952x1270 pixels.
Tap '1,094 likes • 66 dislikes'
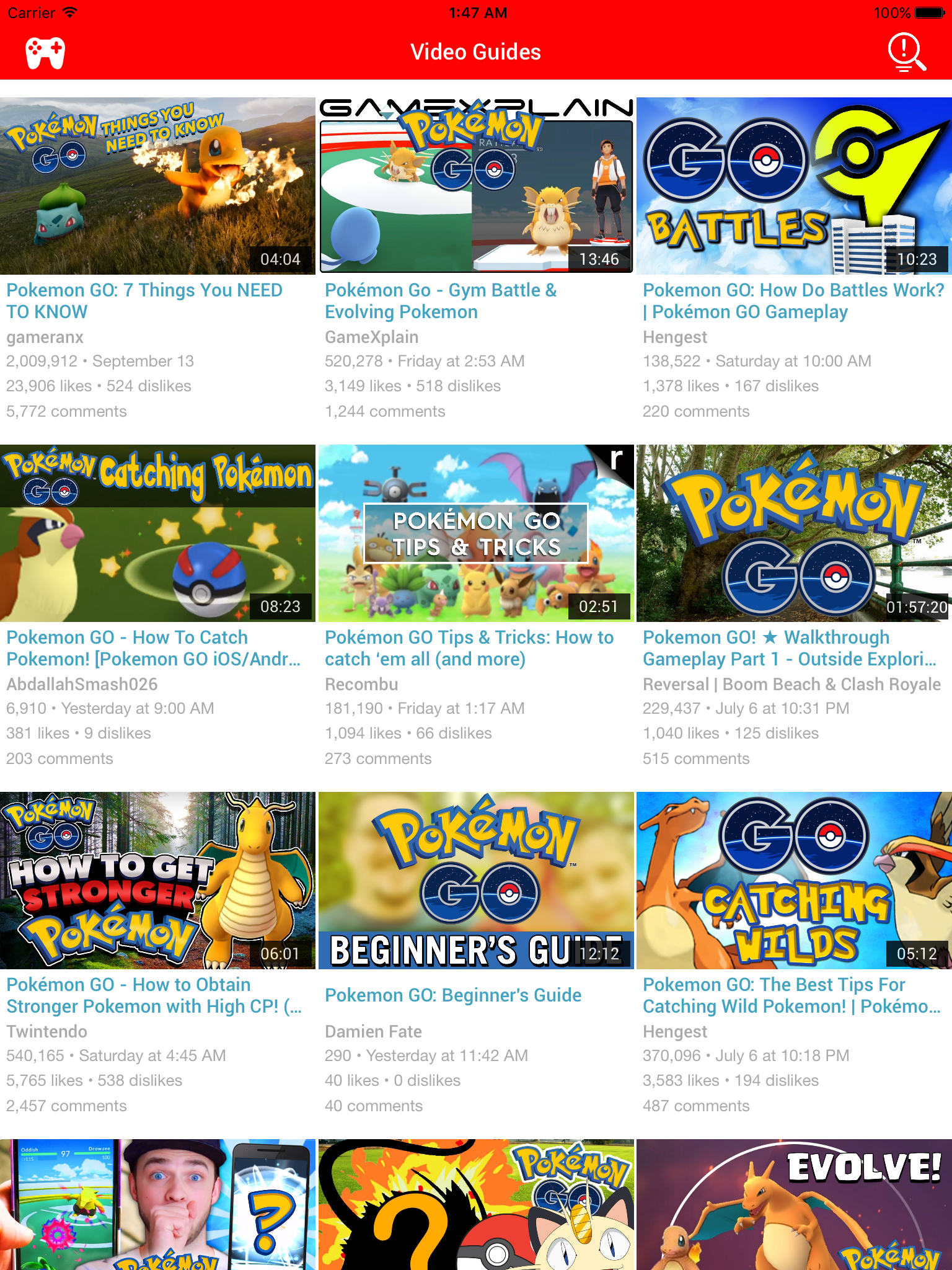click(x=408, y=733)
